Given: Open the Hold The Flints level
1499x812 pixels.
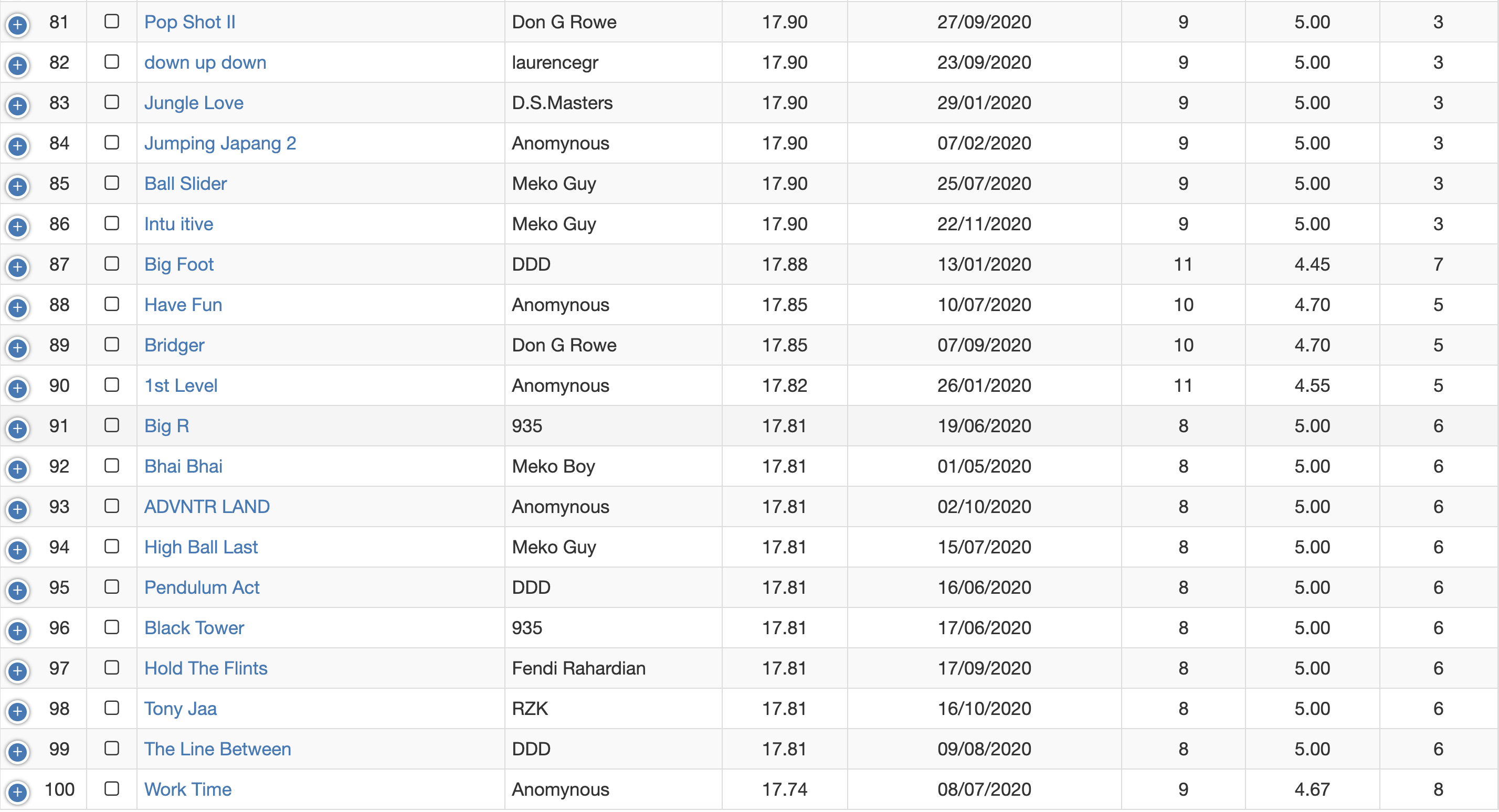Looking at the screenshot, I should (205, 668).
